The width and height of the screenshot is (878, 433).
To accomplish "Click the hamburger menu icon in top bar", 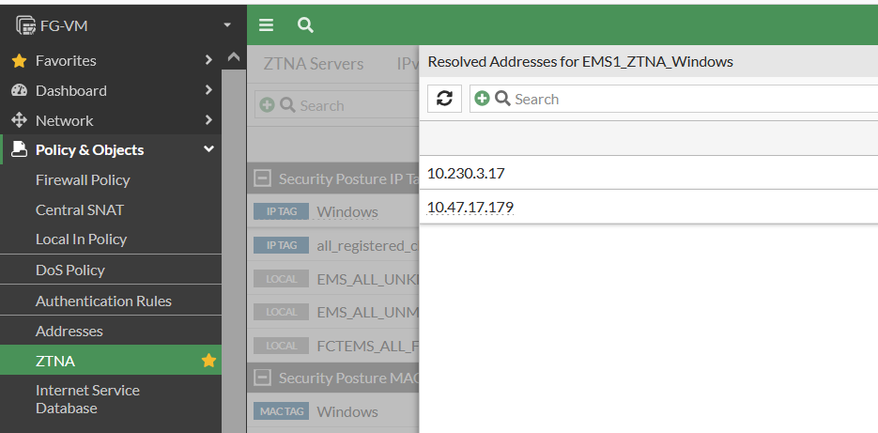I will (265, 25).
